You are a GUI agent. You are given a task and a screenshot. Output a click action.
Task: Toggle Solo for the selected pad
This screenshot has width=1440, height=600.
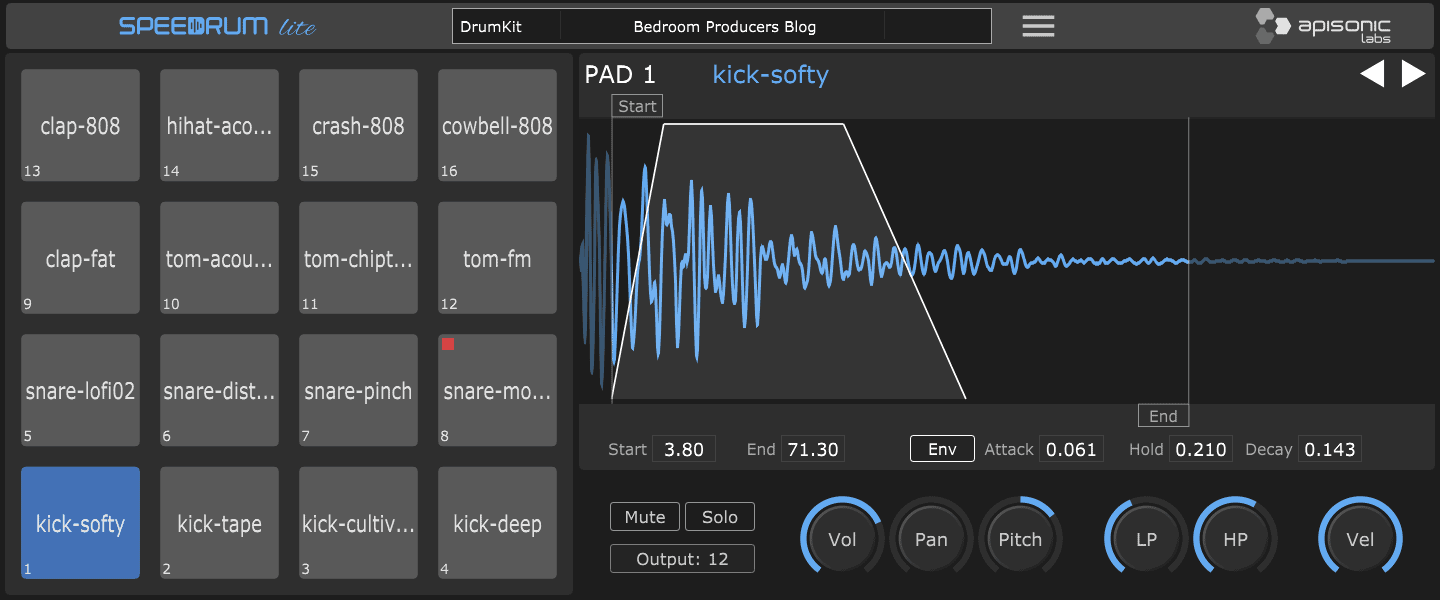[x=720, y=517]
